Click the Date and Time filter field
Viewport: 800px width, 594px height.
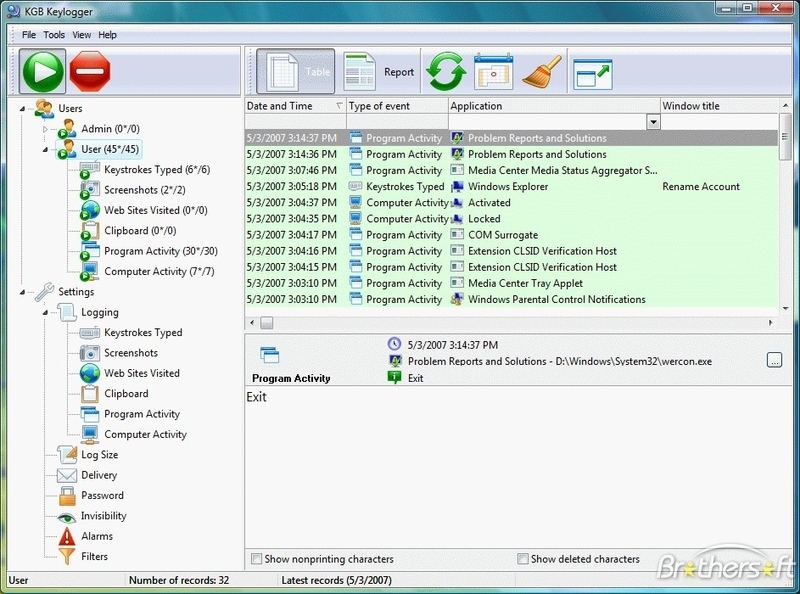coord(295,122)
